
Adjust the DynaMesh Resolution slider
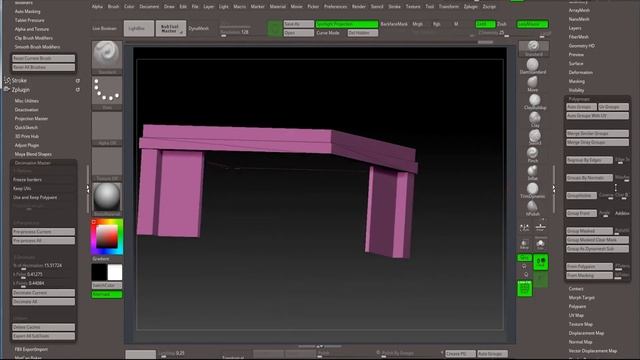pos(234,32)
